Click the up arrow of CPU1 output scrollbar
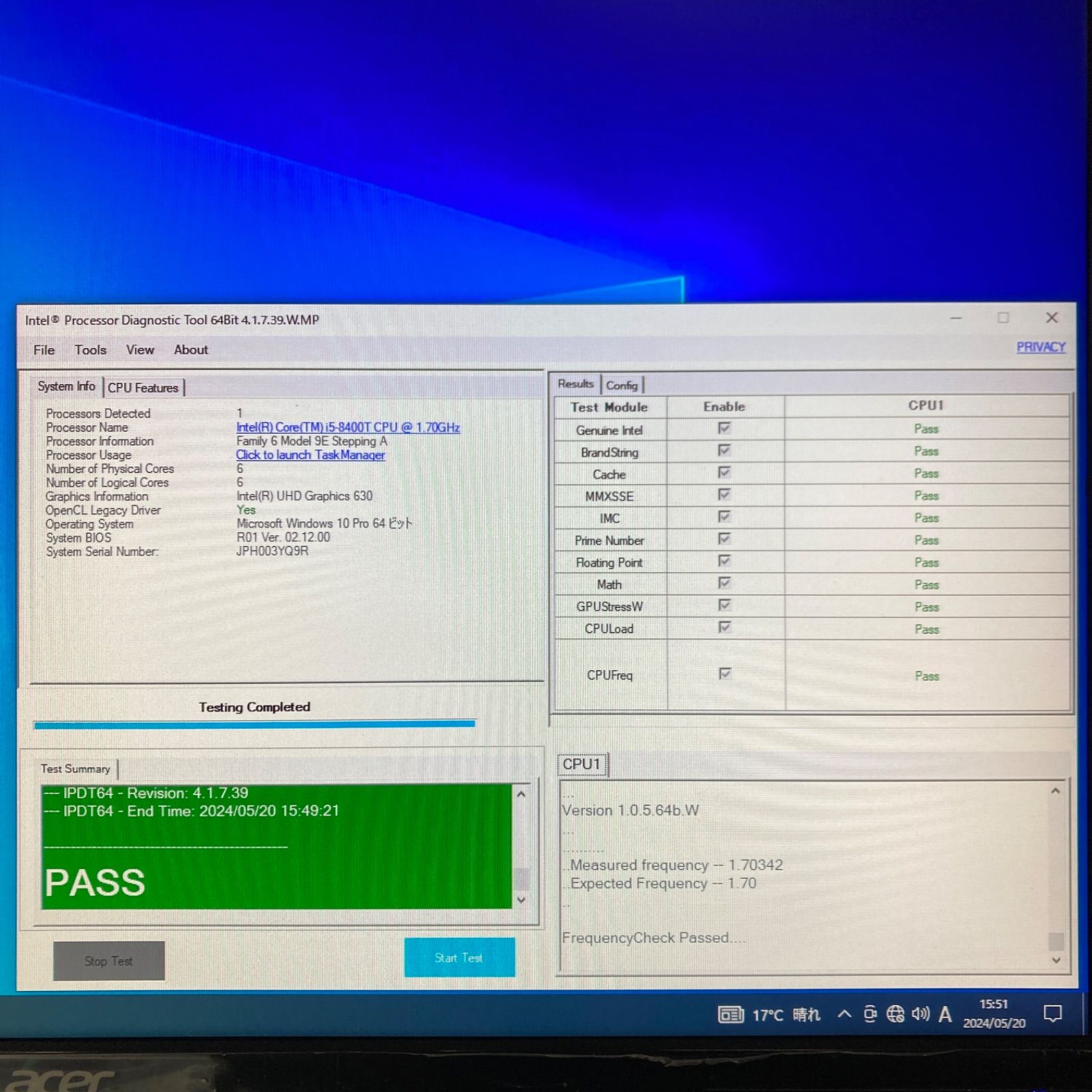1092x1092 pixels. [x=1056, y=791]
